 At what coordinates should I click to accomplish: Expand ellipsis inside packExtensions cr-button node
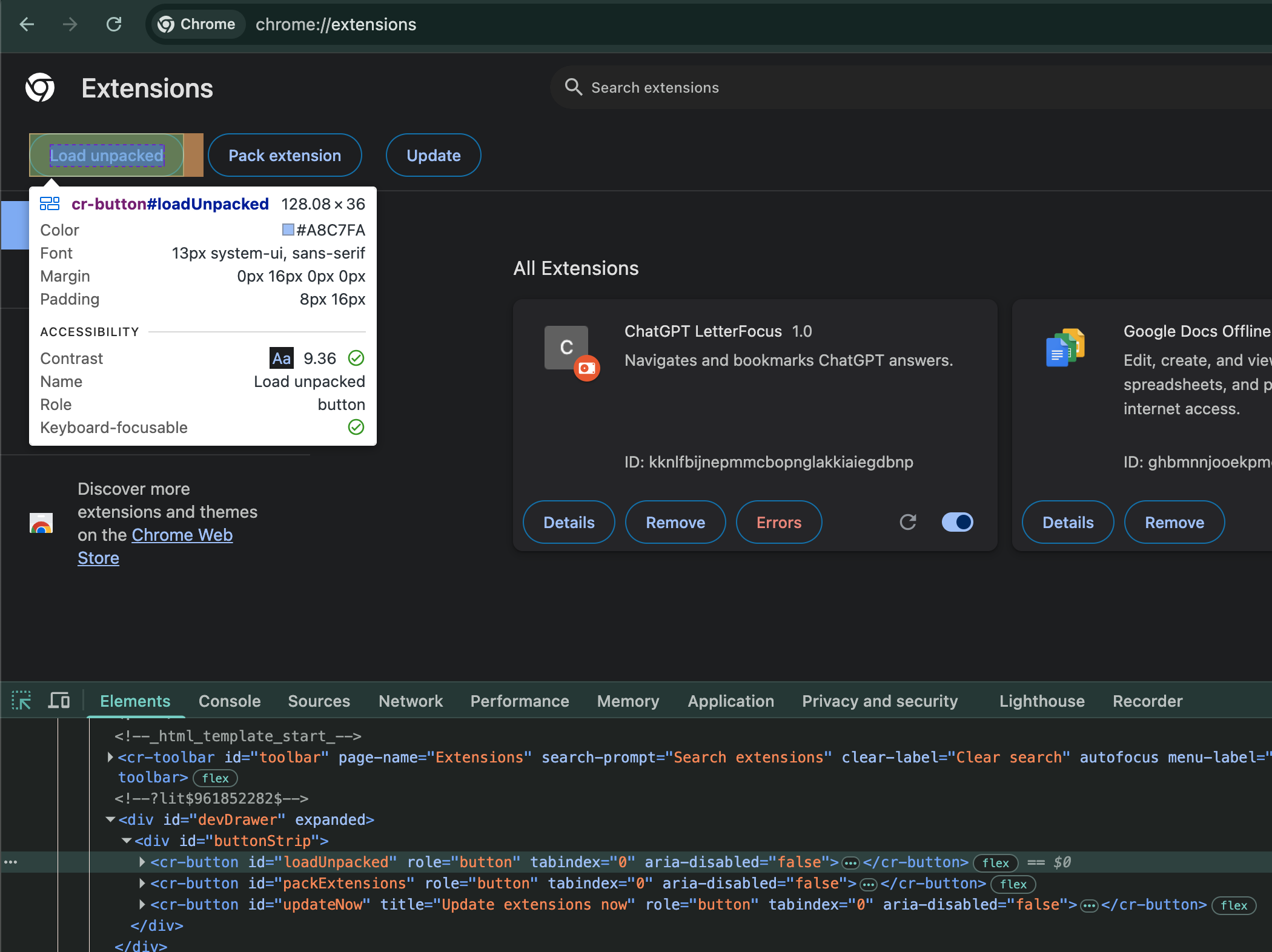(869, 884)
